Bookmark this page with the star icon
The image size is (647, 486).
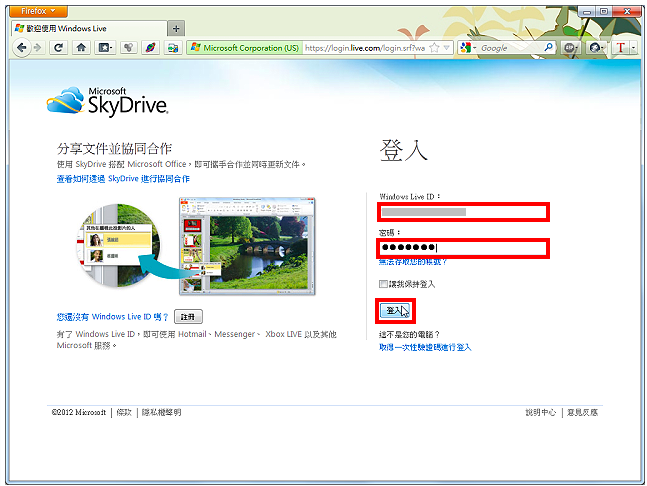(434, 48)
